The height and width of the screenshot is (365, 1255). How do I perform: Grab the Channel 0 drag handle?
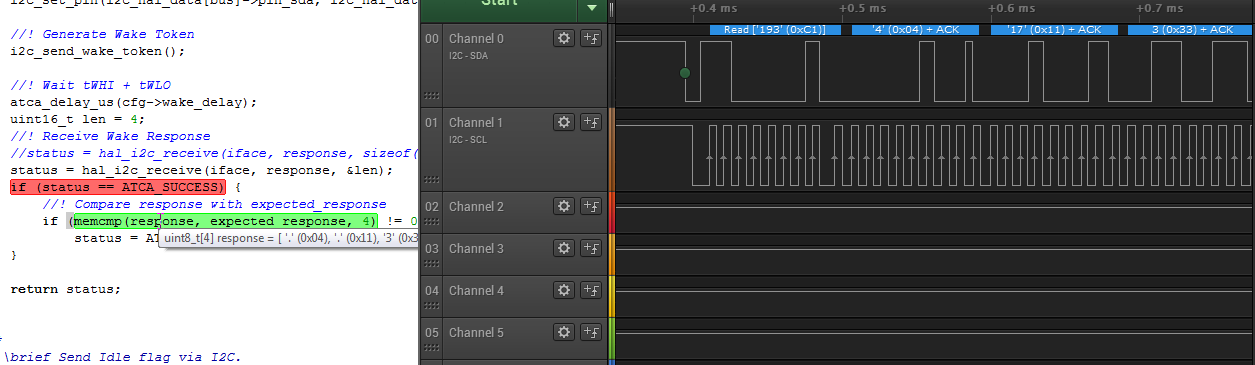pos(432,96)
